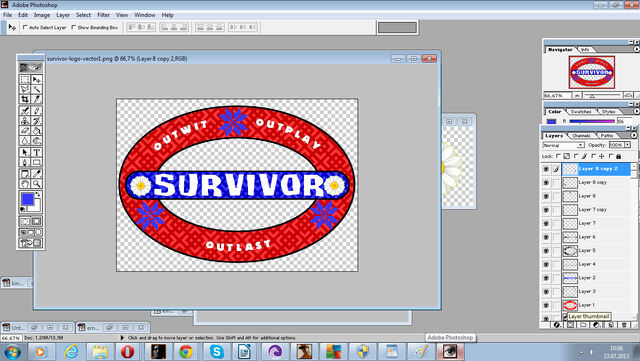
Task: Select the Paintbrush tool
Action: (37, 111)
